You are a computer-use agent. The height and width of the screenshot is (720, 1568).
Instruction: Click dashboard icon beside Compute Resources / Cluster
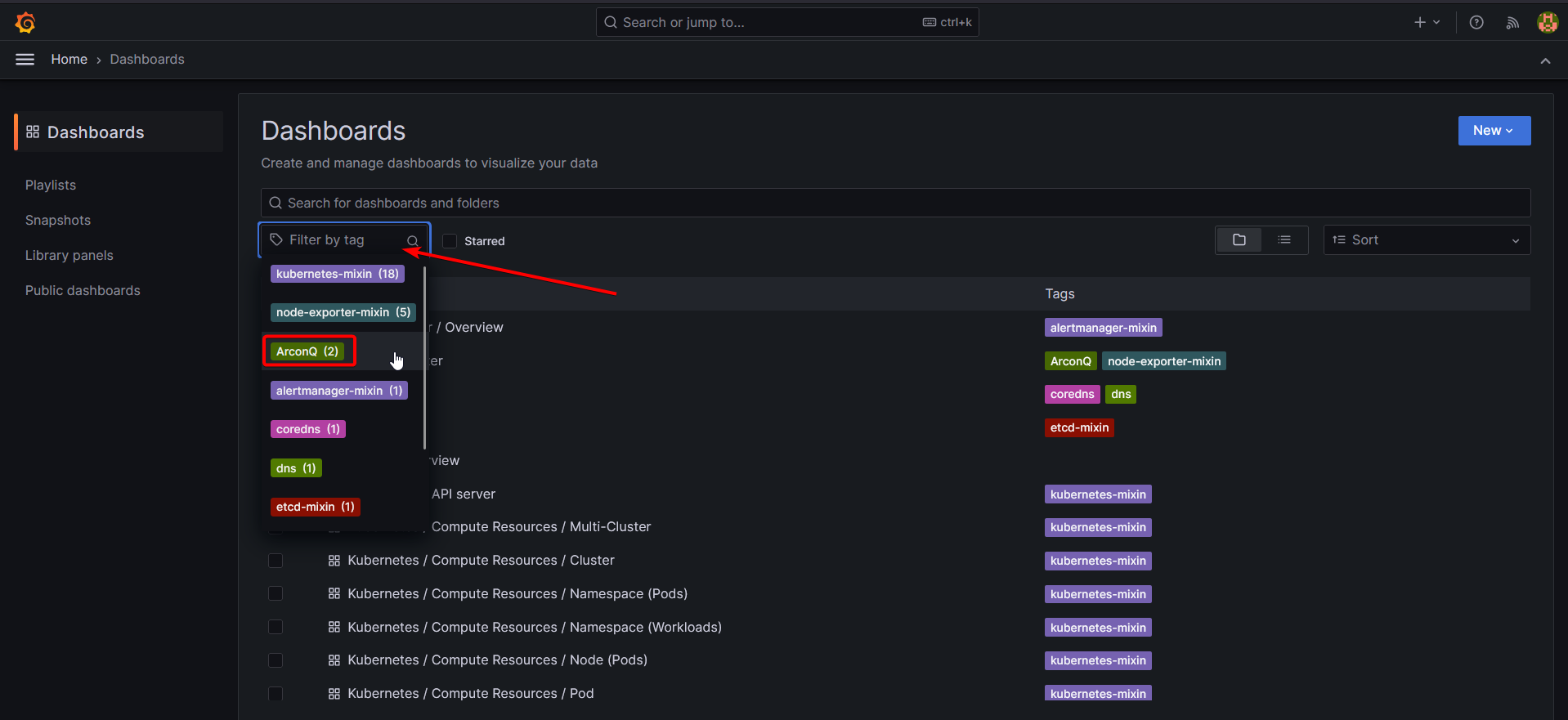[x=334, y=561]
